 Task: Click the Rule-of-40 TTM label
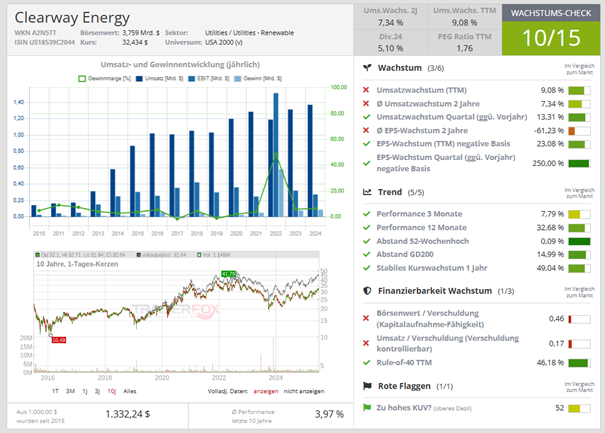404,362
